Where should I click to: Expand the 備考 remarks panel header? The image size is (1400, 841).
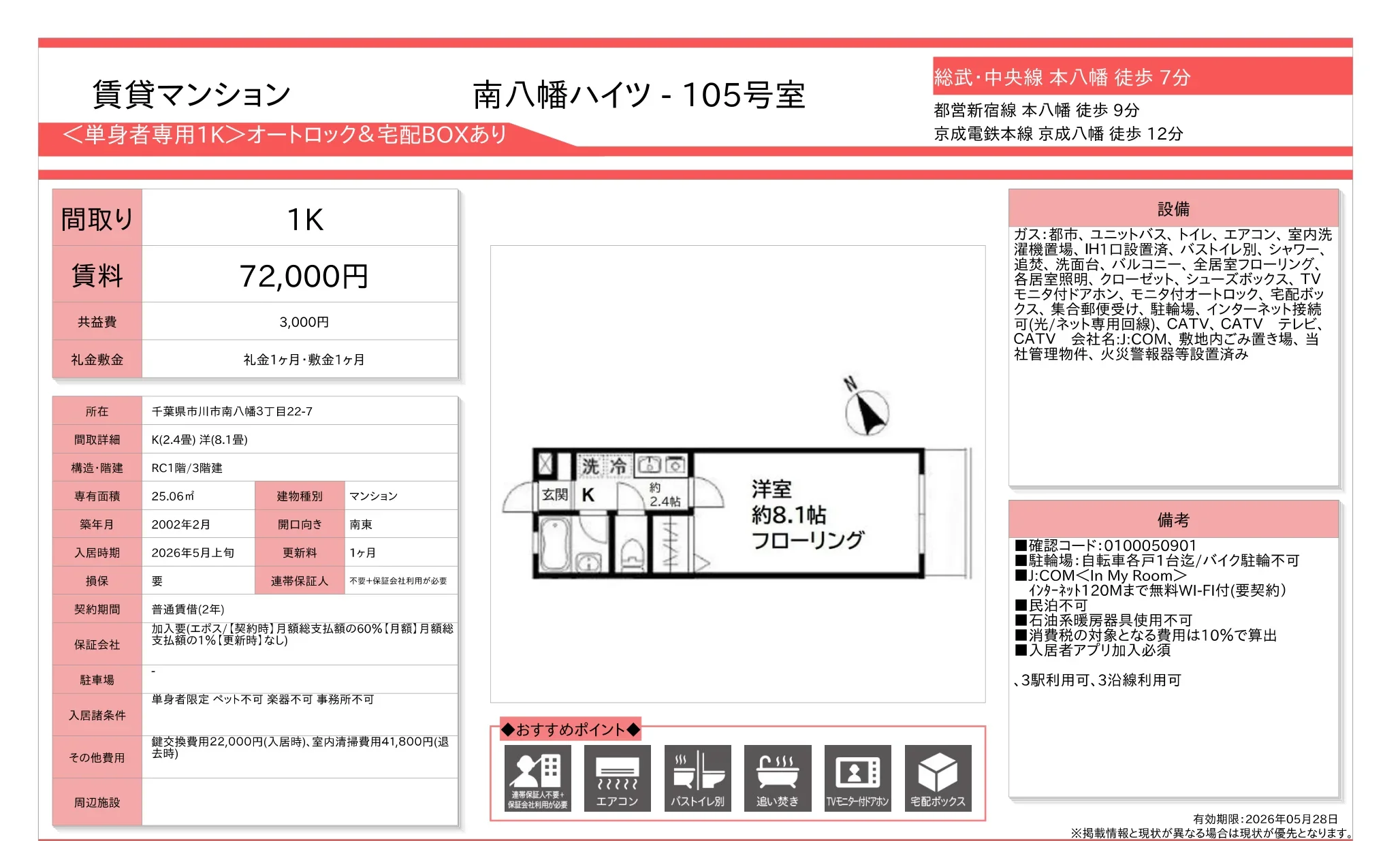(1173, 519)
